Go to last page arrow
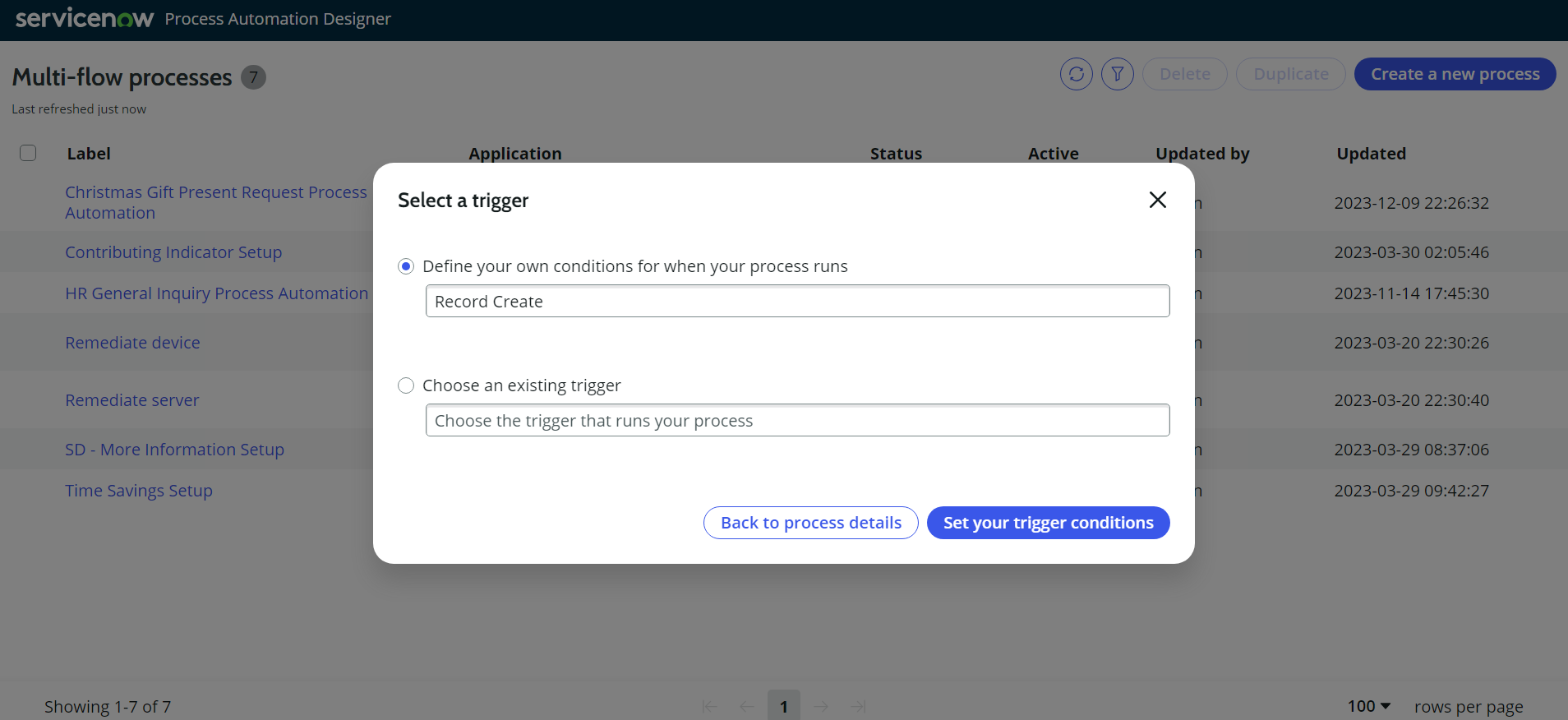This screenshot has height=720, width=1568. (859, 707)
